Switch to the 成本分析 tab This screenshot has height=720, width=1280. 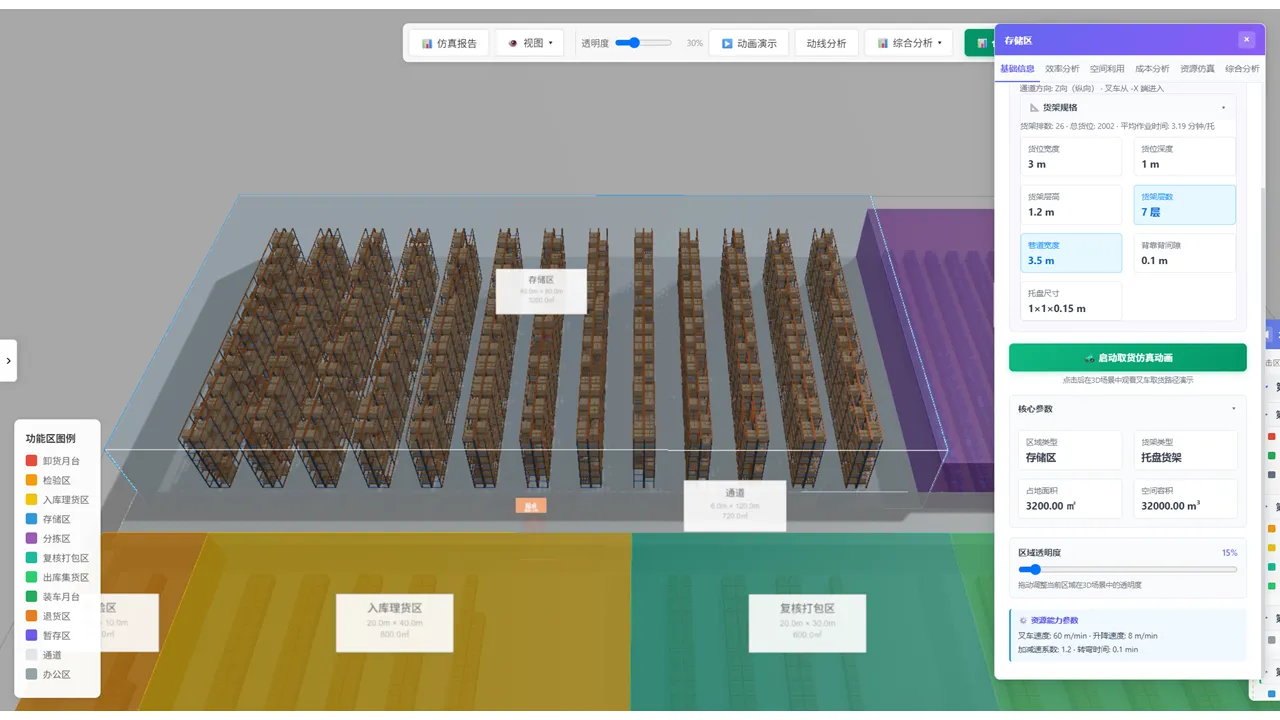(1152, 69)
